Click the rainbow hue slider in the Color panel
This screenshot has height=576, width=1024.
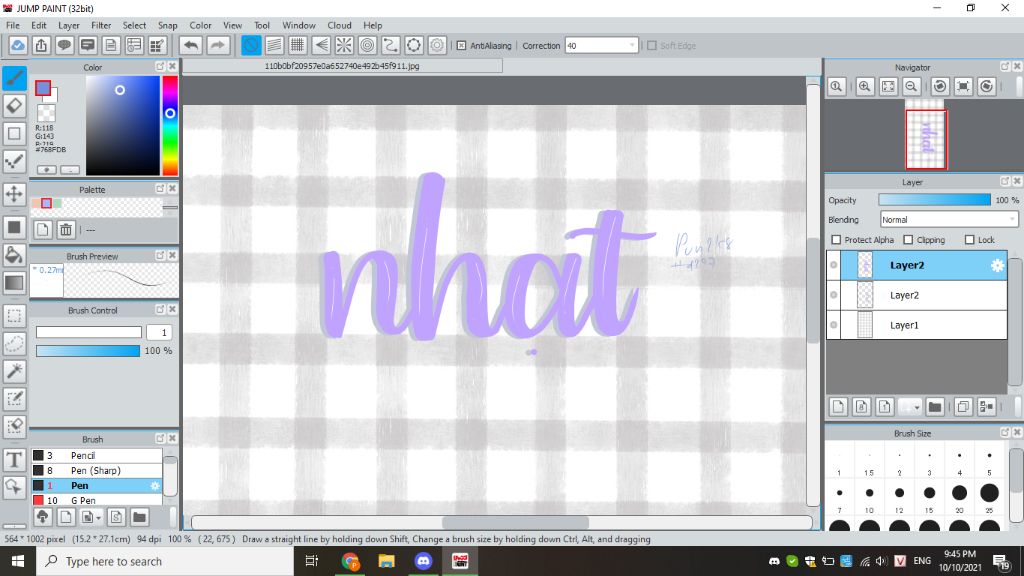point(170,125)
